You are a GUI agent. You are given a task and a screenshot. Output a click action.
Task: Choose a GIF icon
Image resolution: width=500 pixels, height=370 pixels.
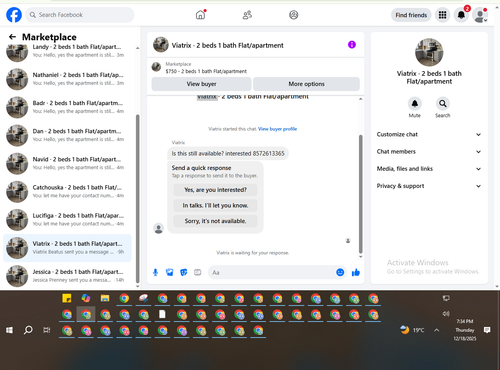(198, 273)
